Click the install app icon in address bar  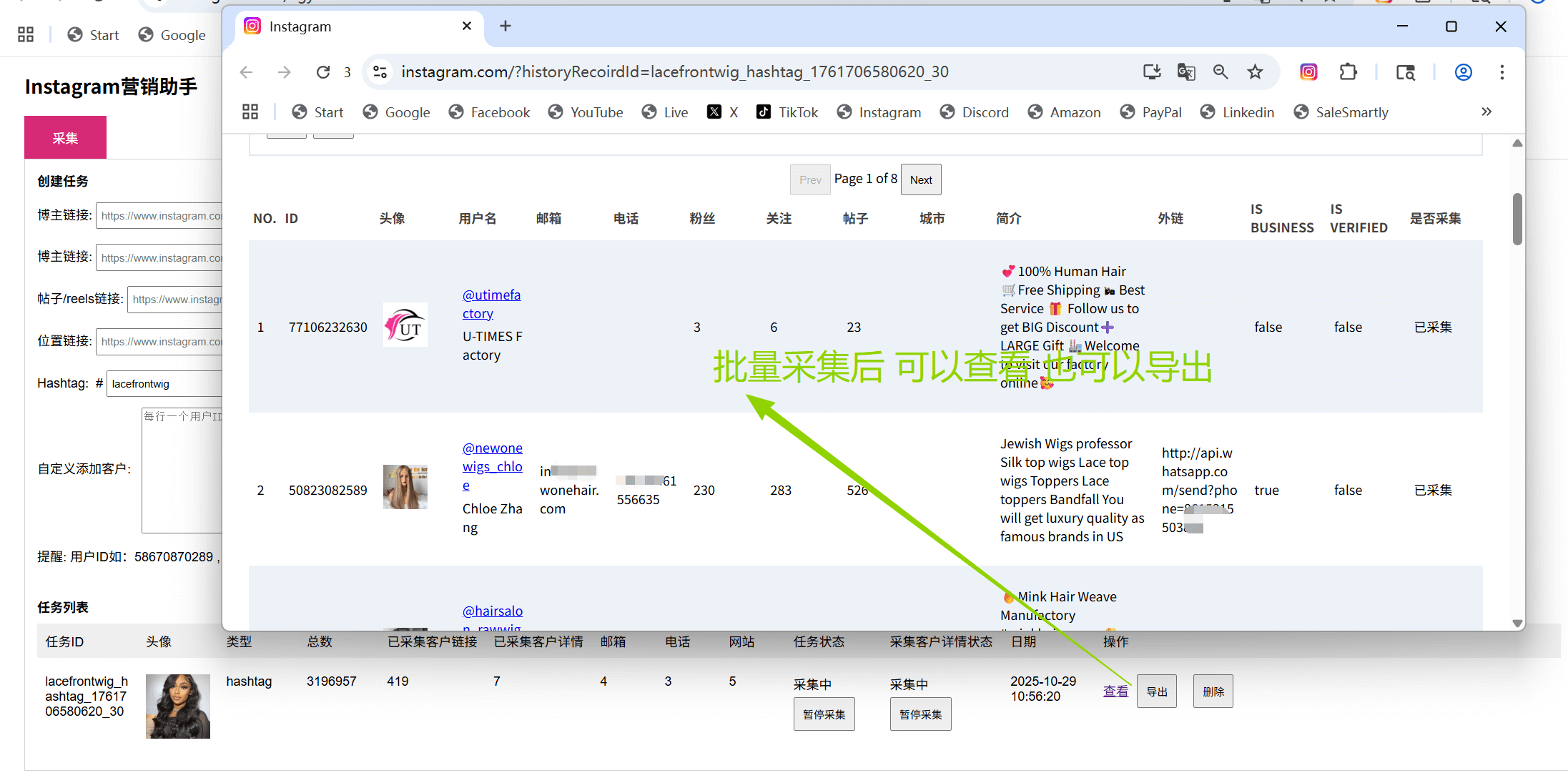[1151, 72]
